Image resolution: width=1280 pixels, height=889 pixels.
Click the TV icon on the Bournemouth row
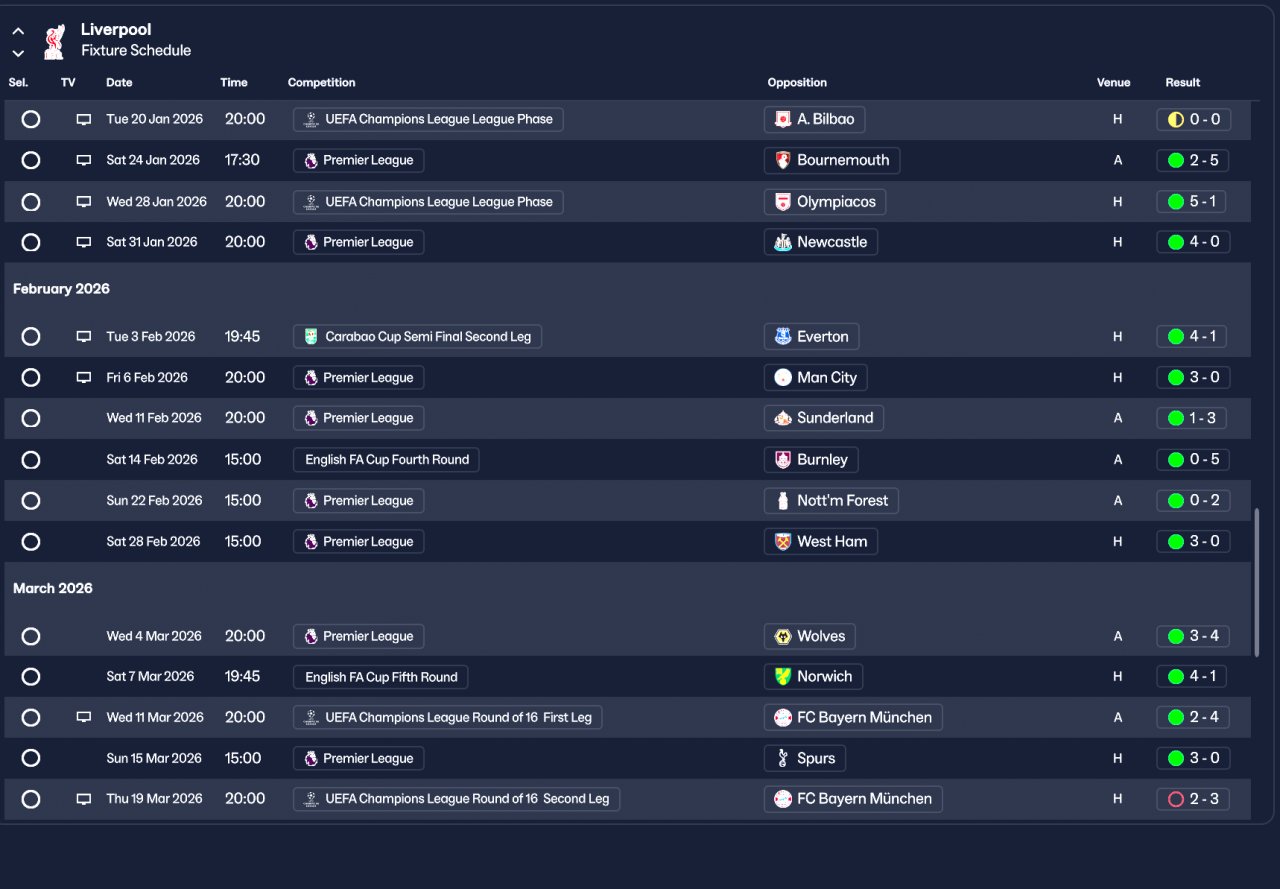tap(84, 160)
